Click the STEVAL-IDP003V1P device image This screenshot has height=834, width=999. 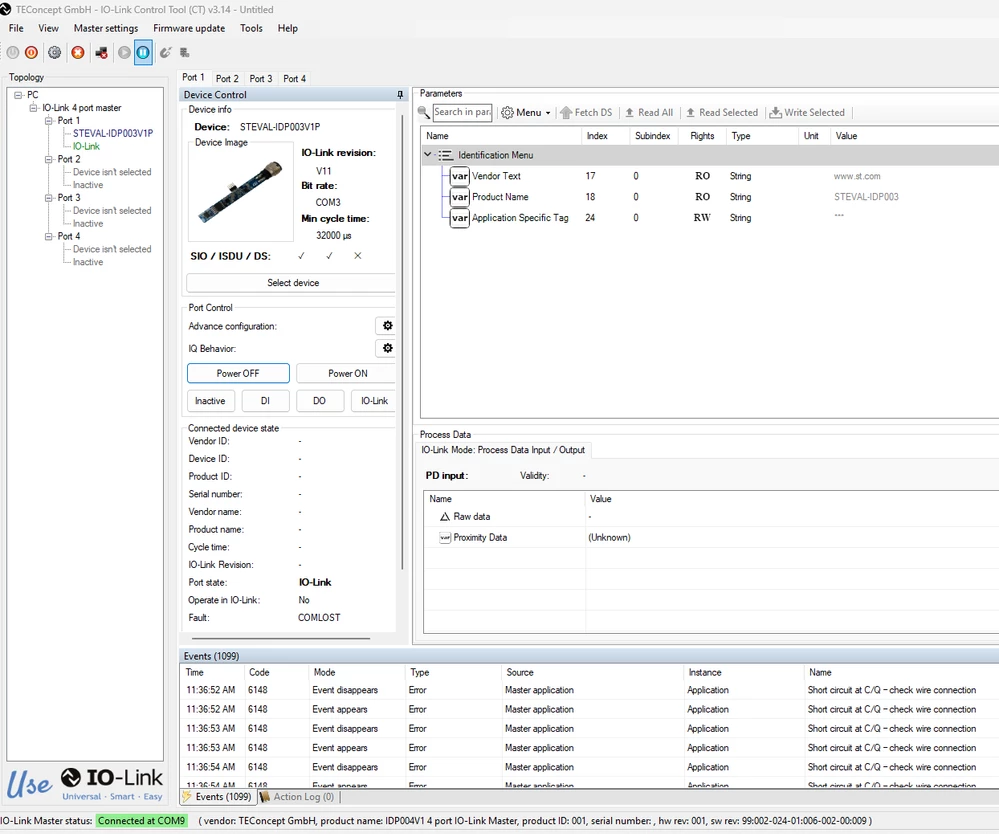pos(241,191)
